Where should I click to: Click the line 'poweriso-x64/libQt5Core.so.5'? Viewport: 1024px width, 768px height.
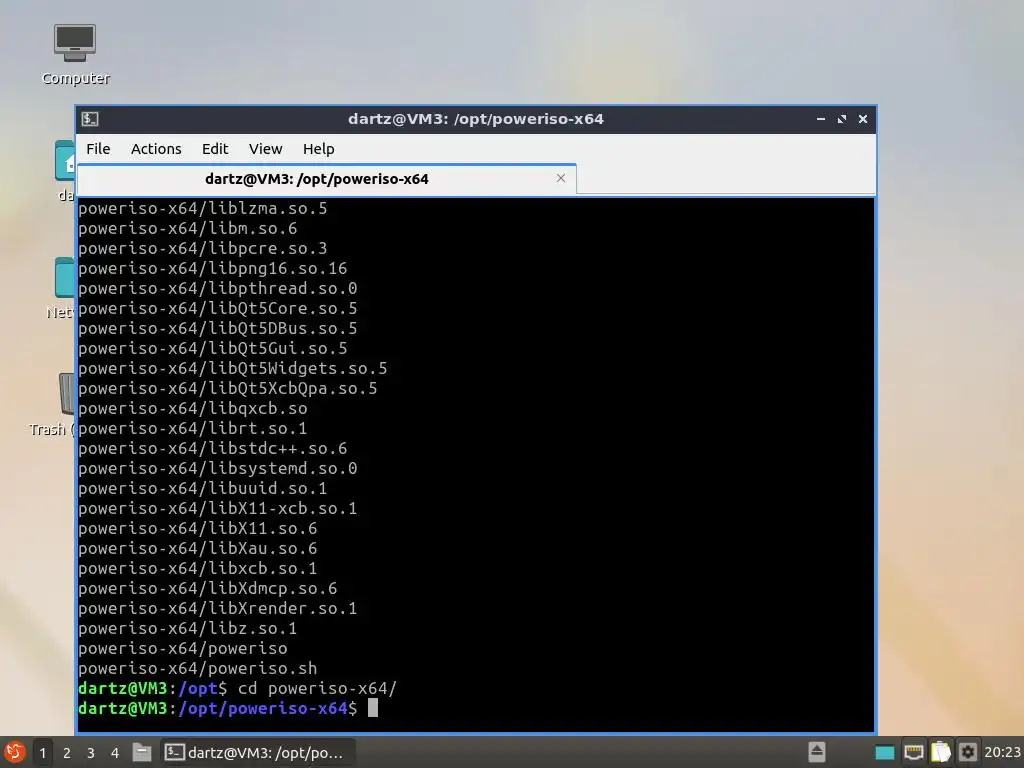click(217, 309)
